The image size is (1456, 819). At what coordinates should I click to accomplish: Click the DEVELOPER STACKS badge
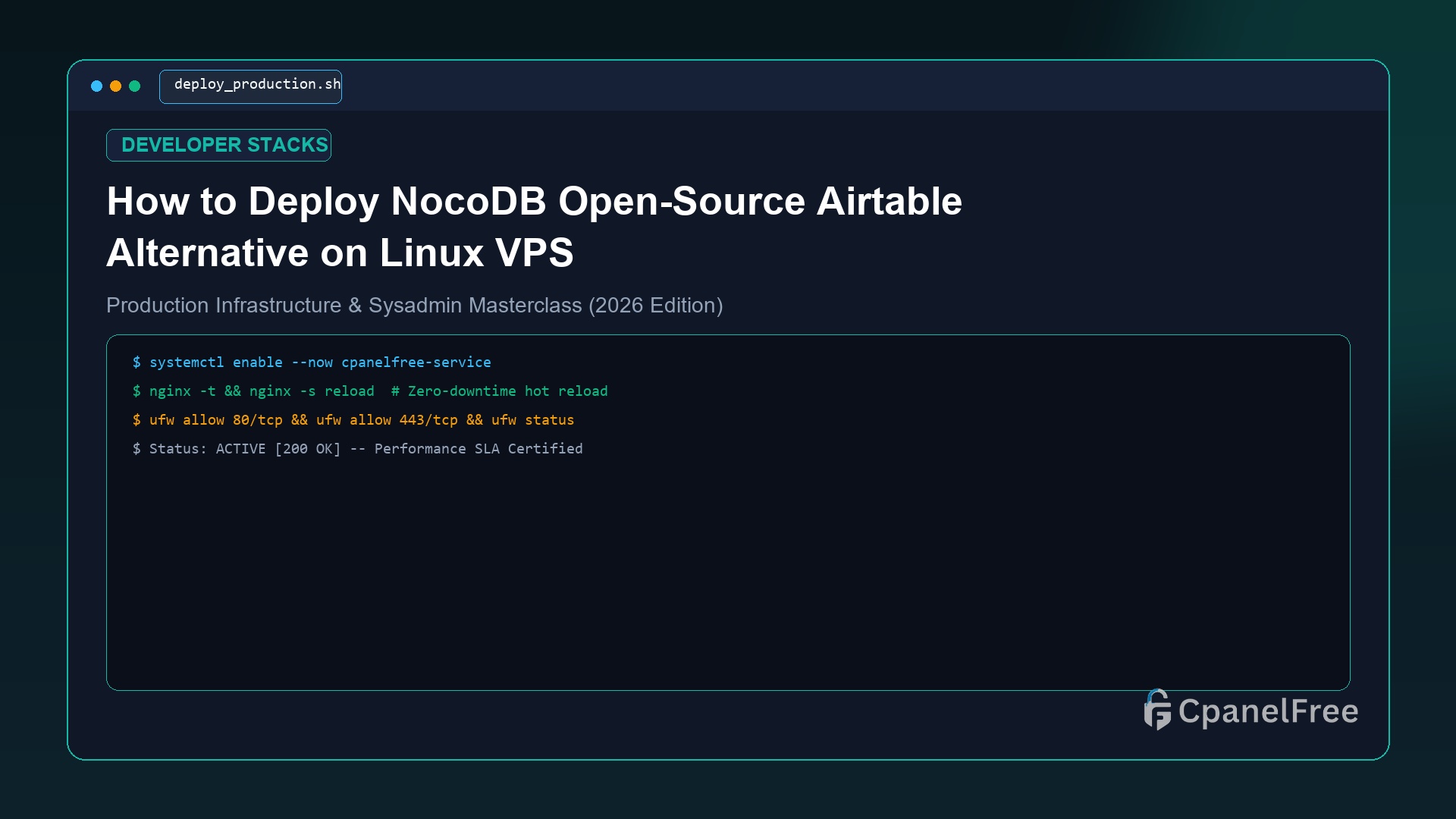218,145
